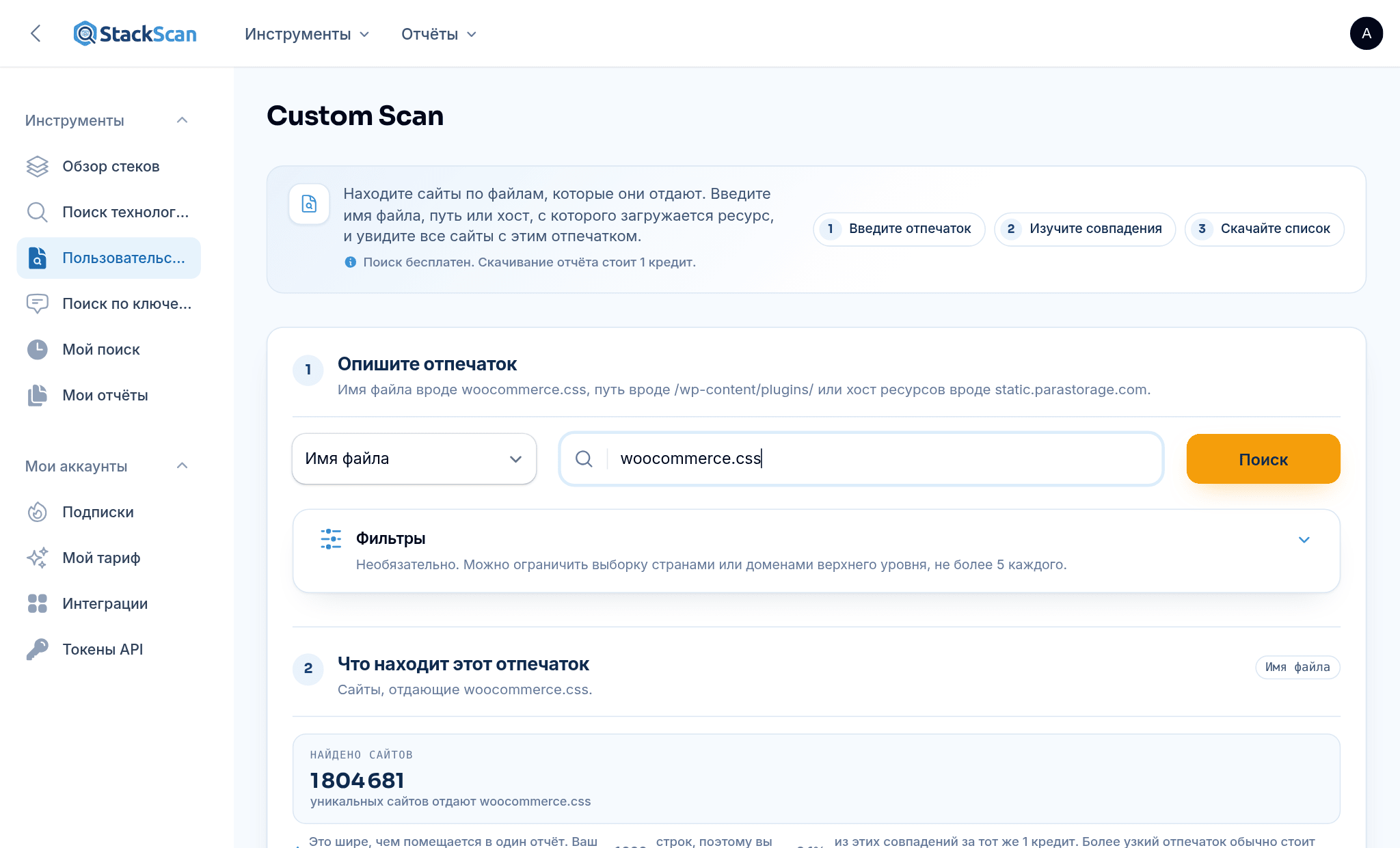The image size is (1400, 848).
Task: Collapse the Мои аккаунты sidebar section
Action: pyautogui.click(x=182, y=466)
